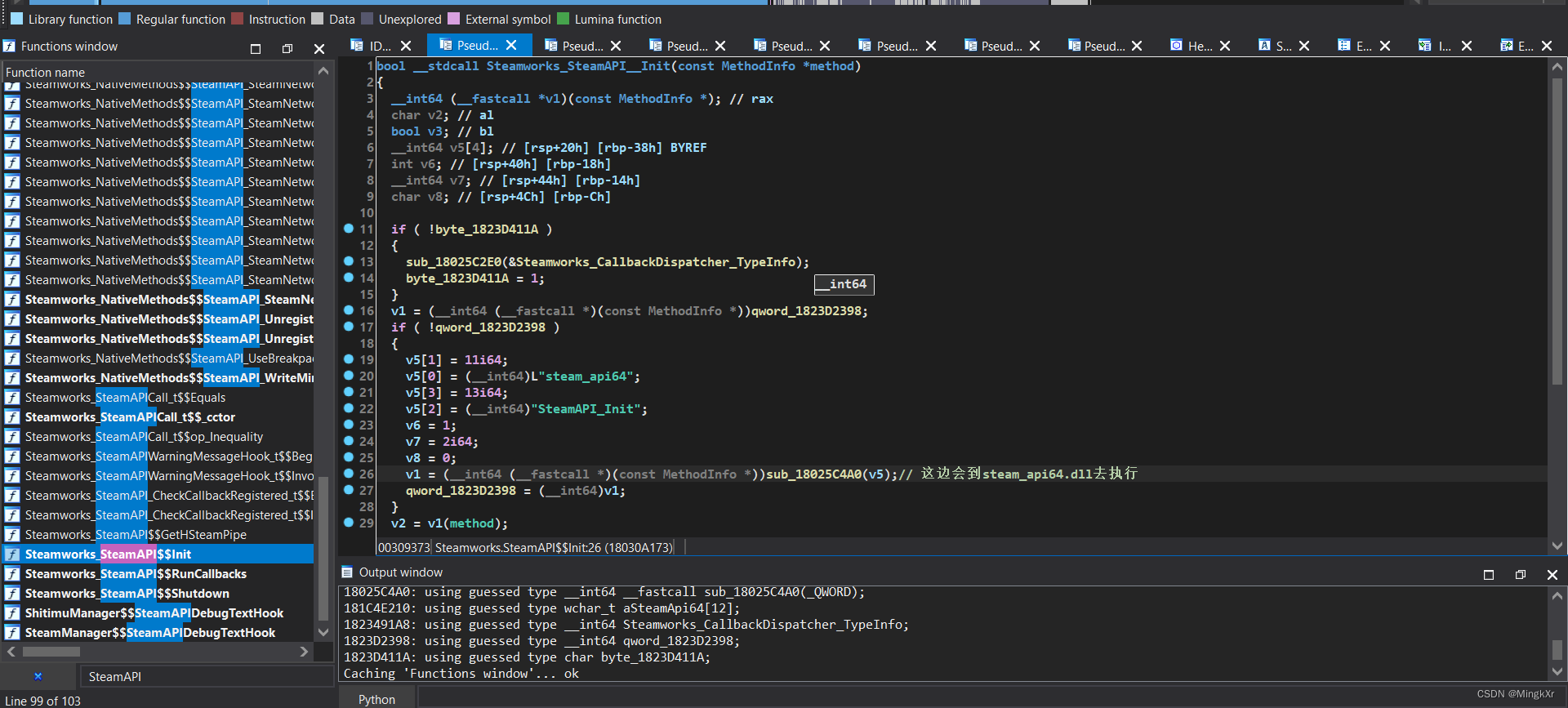Clear the SteamAPI filter with blue X

tap(38, 676)
